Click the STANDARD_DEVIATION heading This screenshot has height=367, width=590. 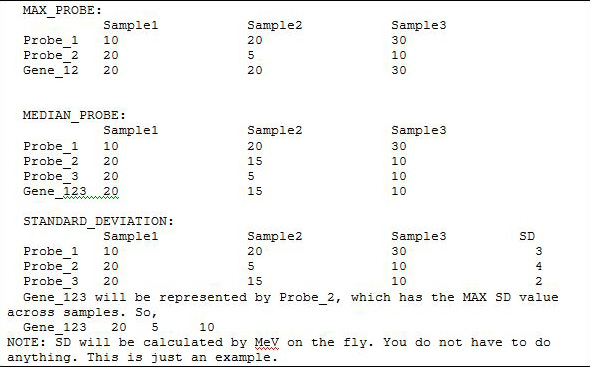(98, 221)
